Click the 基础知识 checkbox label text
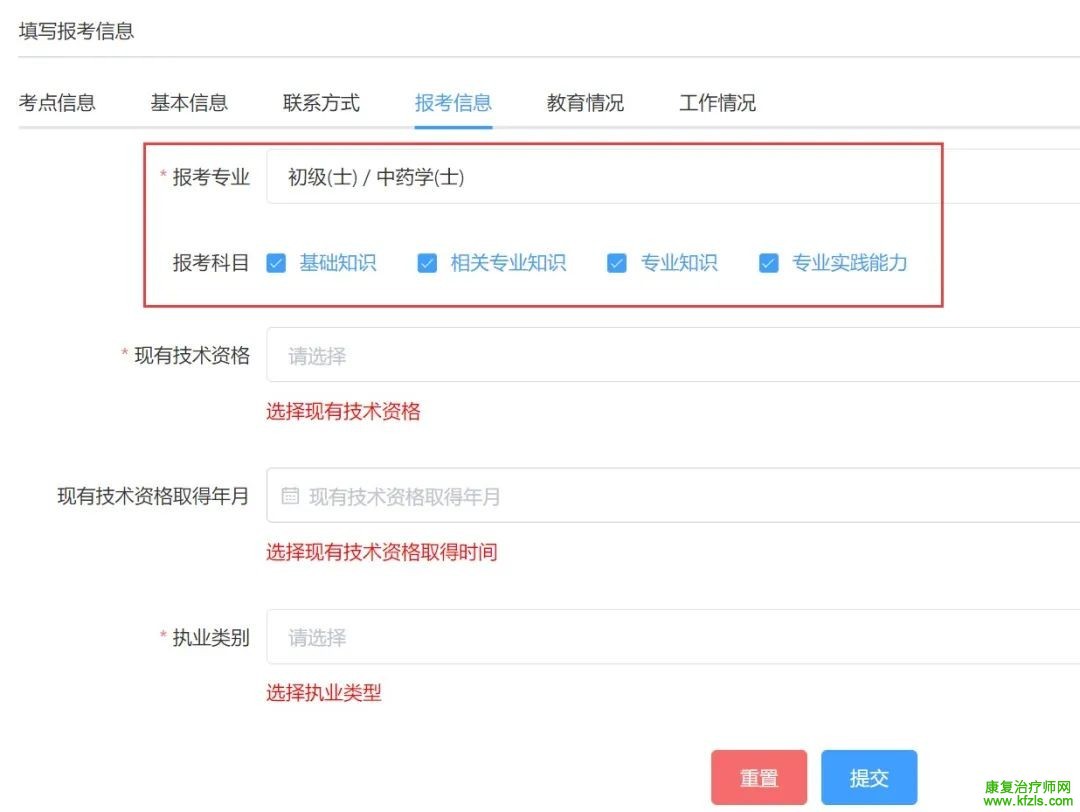This screenshot has width=1080, height=812. point(338,264)
